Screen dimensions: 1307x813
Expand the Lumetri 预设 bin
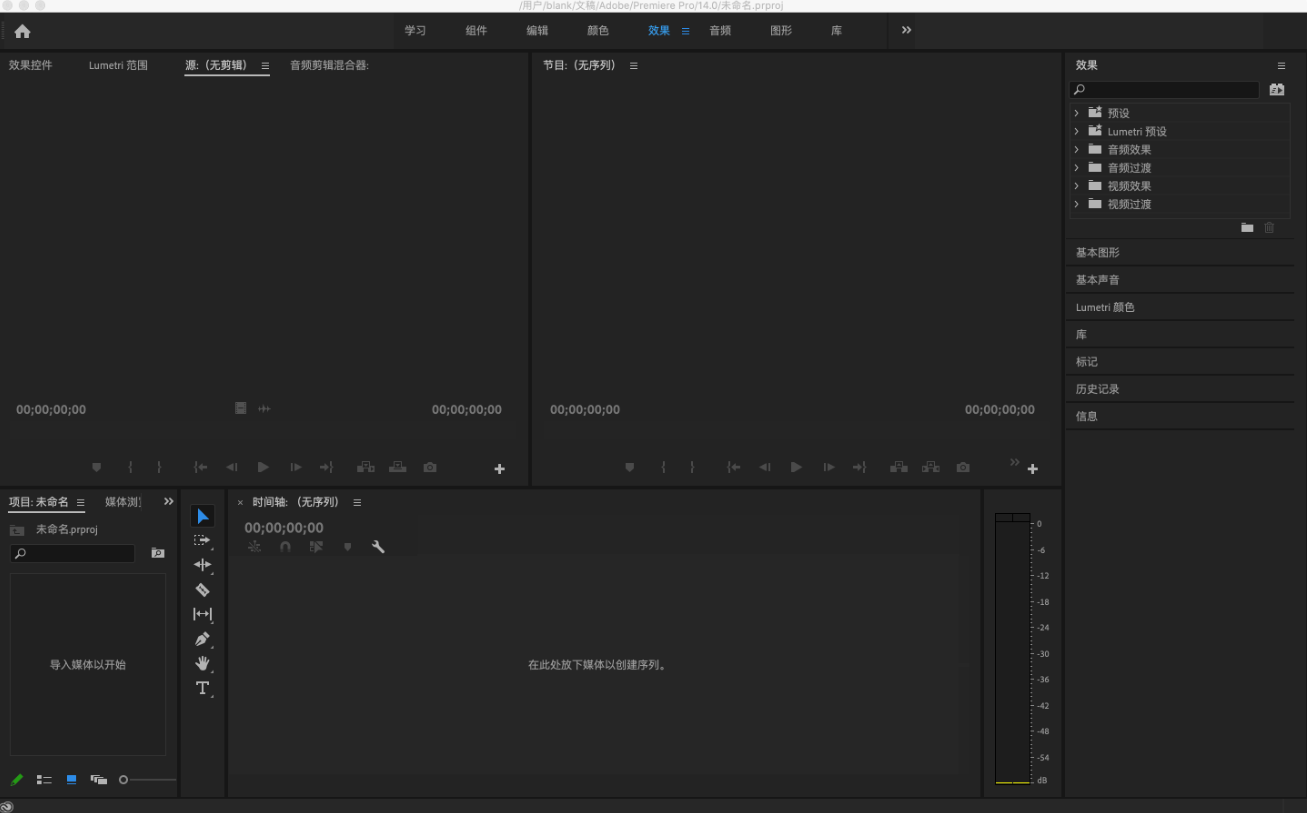(1078, 131)
